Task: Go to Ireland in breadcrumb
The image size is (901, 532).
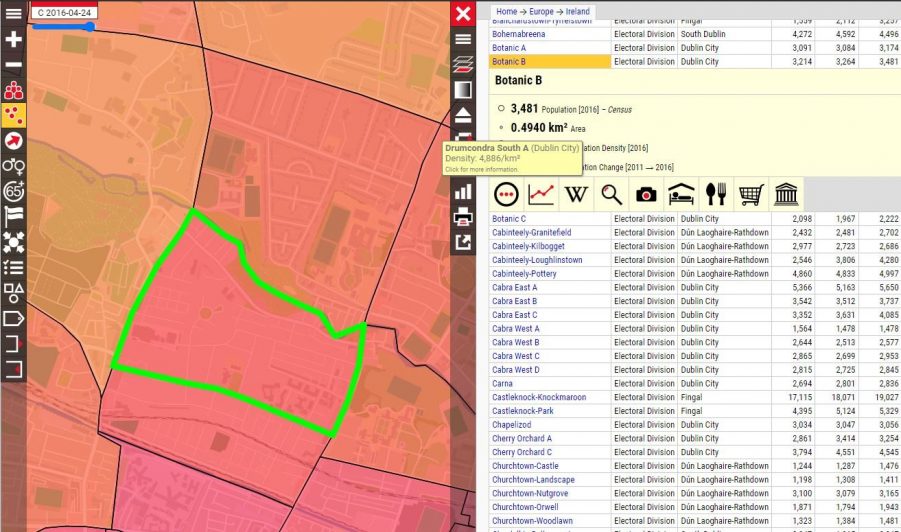Action: pos(577,11)
